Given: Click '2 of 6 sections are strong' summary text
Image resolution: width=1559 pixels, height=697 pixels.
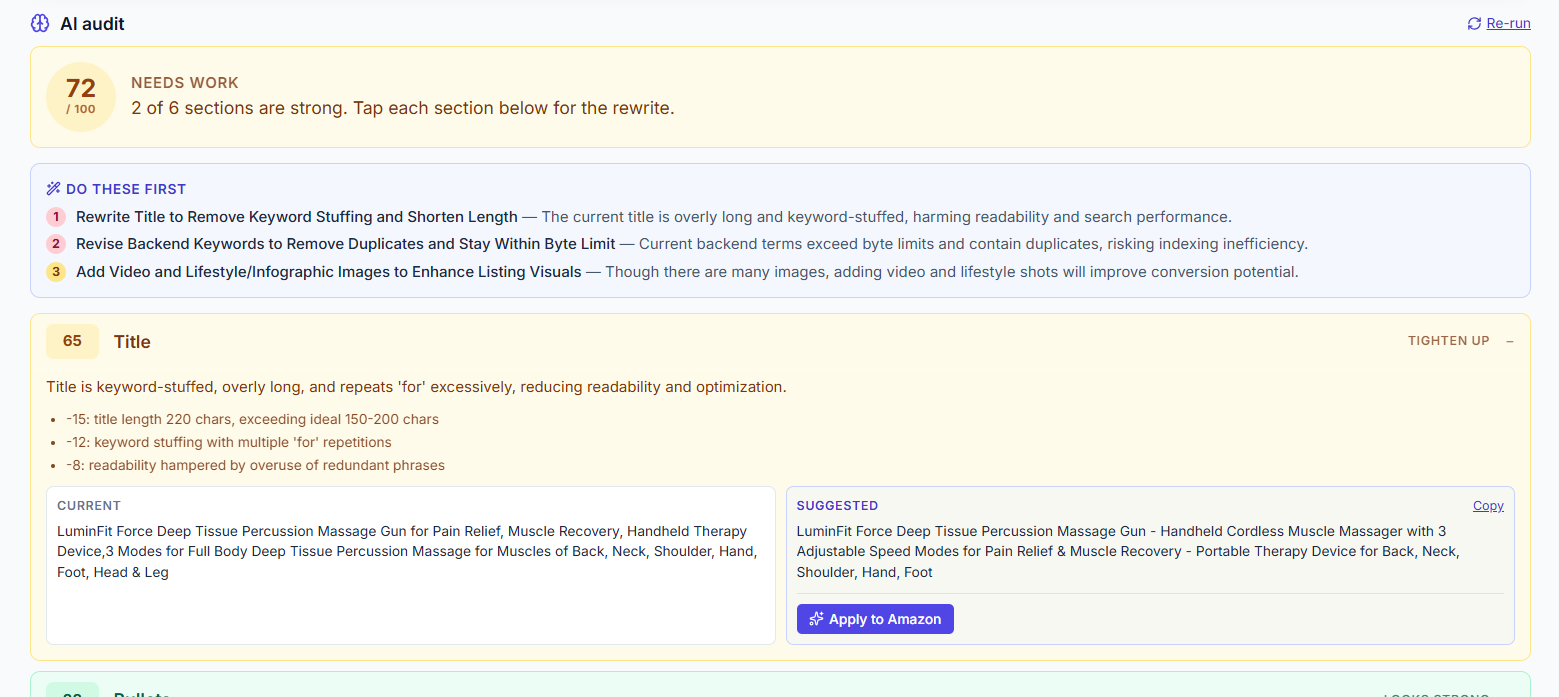Looking at the screenshot, I should pos(403,108).
